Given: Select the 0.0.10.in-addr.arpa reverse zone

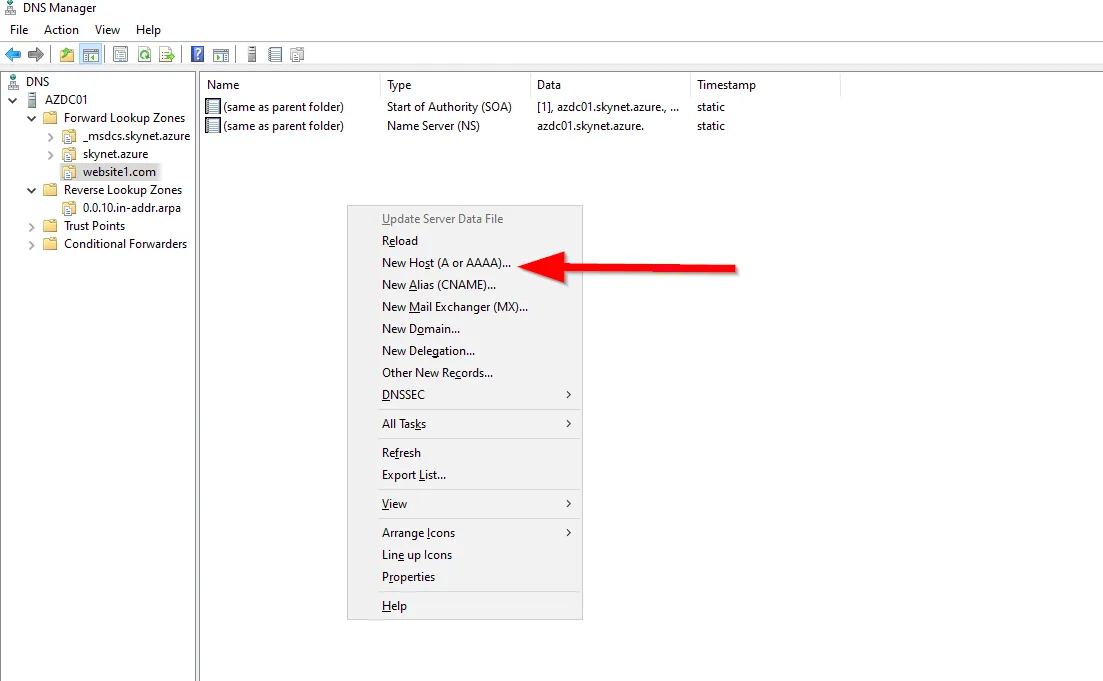Looking at the screenshot, I should [132, 208].
